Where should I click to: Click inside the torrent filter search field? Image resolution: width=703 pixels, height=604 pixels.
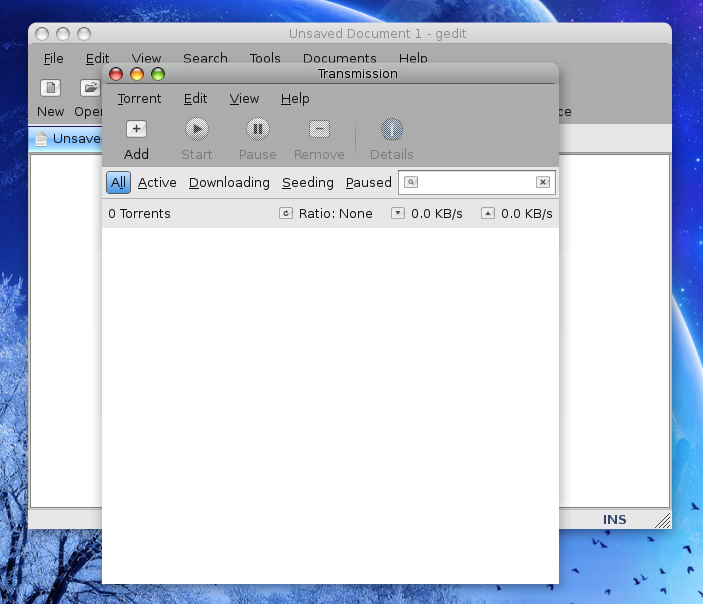click(477, 182)
